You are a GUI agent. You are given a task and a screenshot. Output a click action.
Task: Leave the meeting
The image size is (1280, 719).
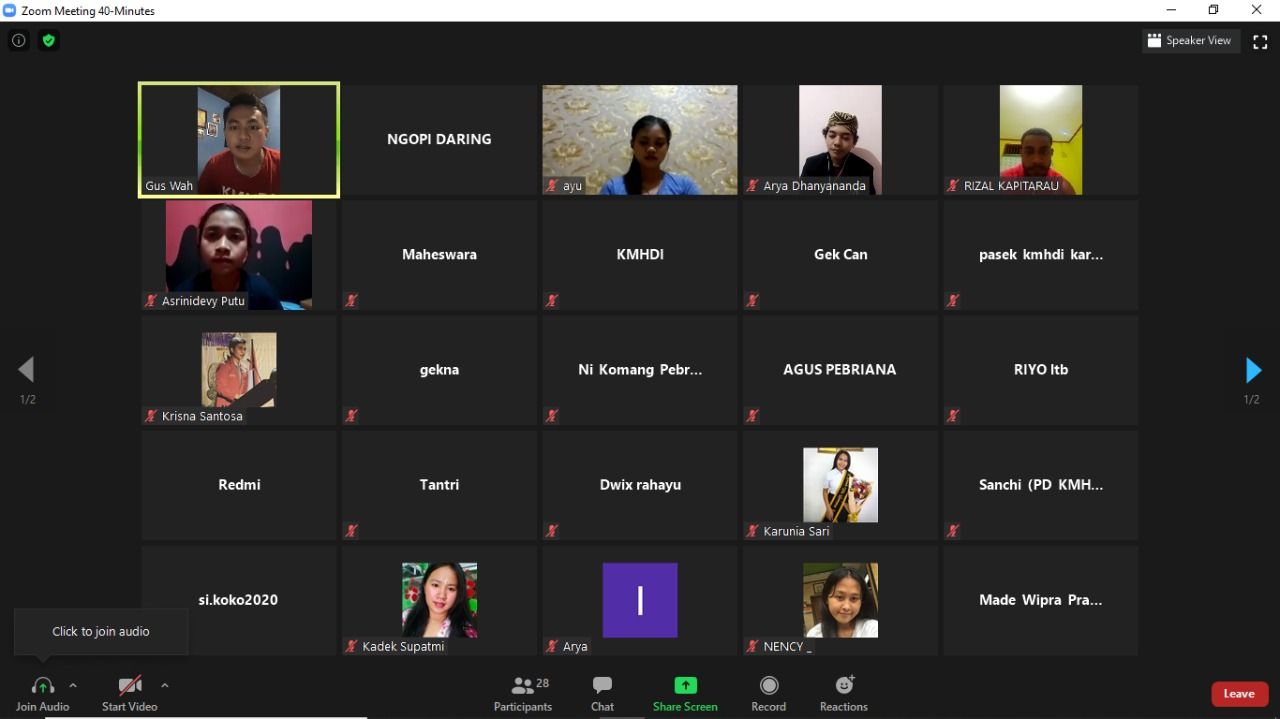coord(1239,694)
